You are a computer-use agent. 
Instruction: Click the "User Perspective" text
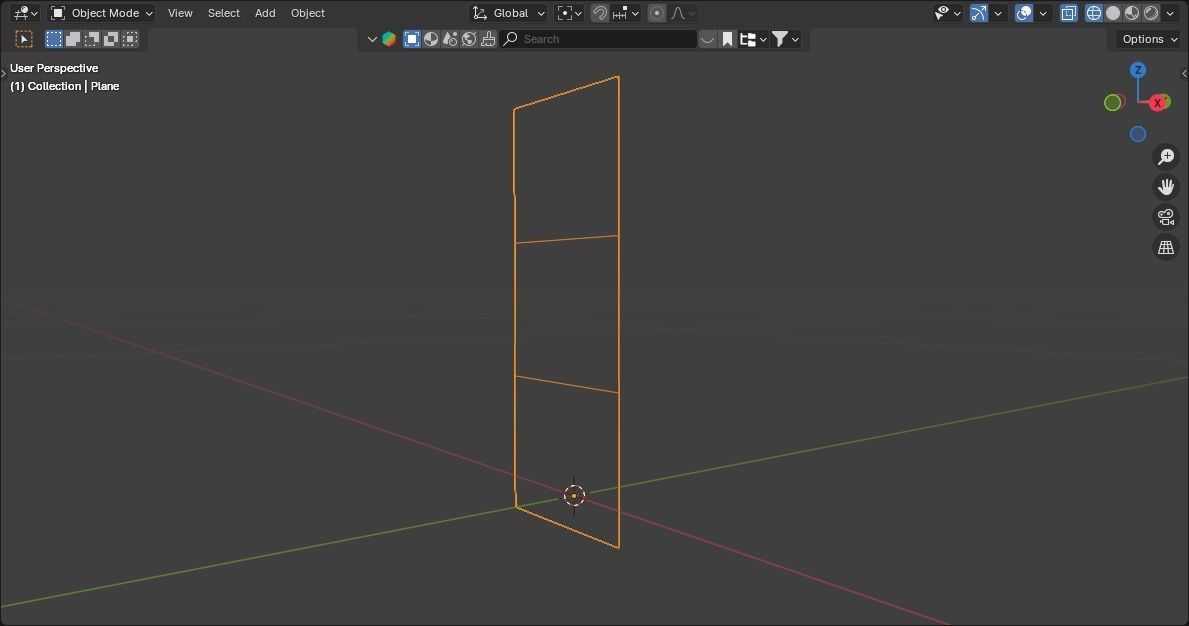(54, 68)
